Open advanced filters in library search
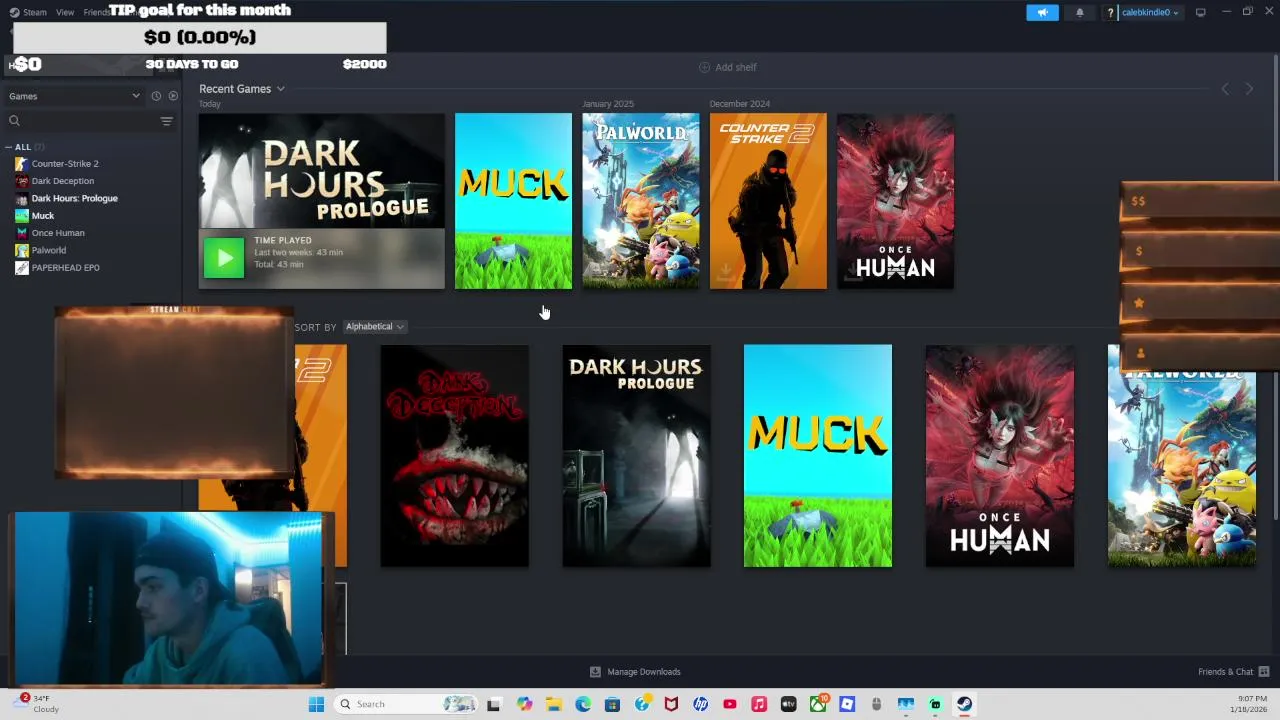Image resolution: width=1280 pixels, height=720 pixels. (x=166, y=121)
